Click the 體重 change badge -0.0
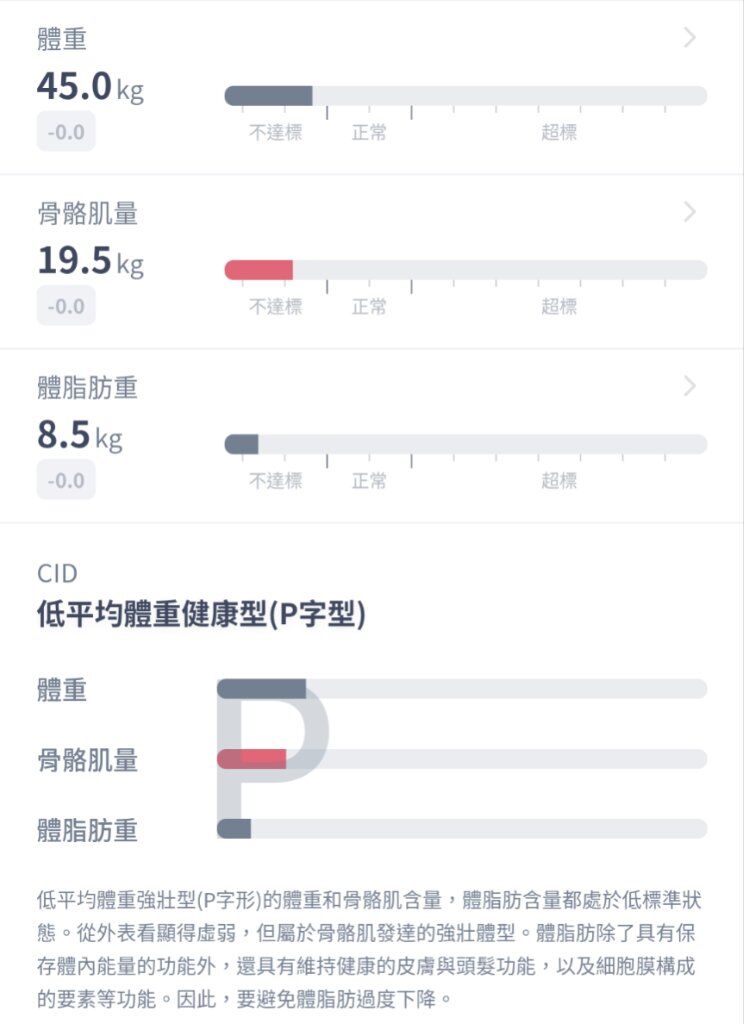The width and height of the screenshot is (744, 1024). [x=66, y=131]
